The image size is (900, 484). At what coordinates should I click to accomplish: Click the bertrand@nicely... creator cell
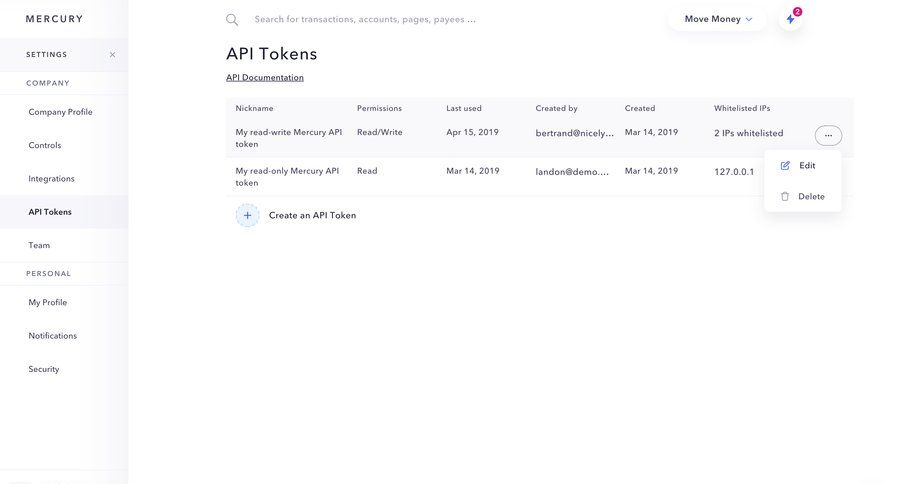click(575, 133)
